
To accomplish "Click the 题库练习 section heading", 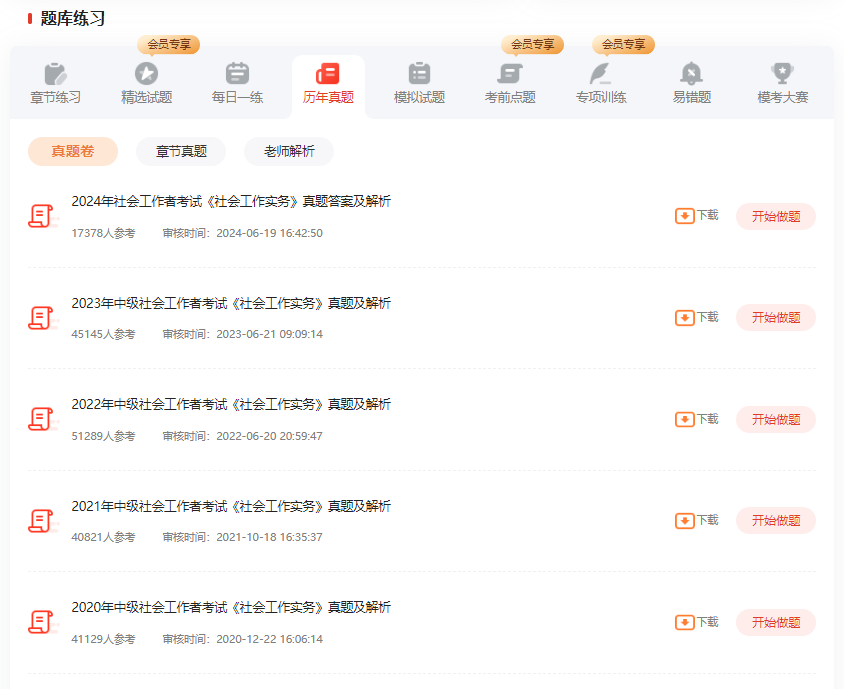I will (x=73, y=19).
